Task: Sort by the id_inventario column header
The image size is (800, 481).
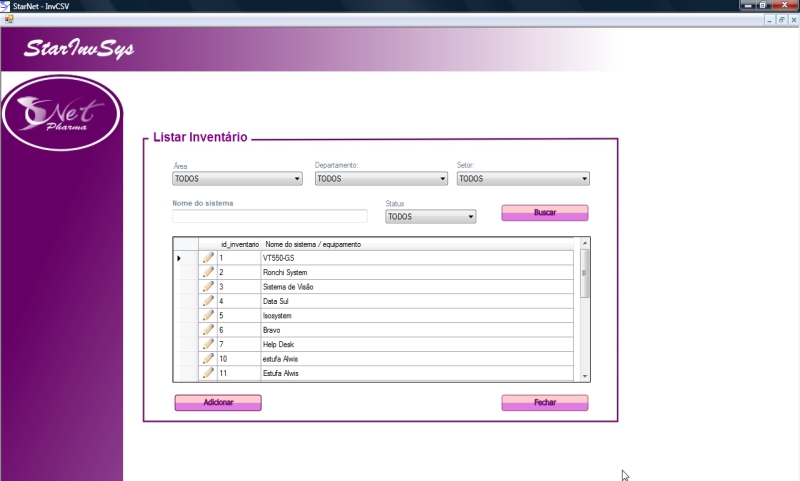Action: tap(239, 244)
